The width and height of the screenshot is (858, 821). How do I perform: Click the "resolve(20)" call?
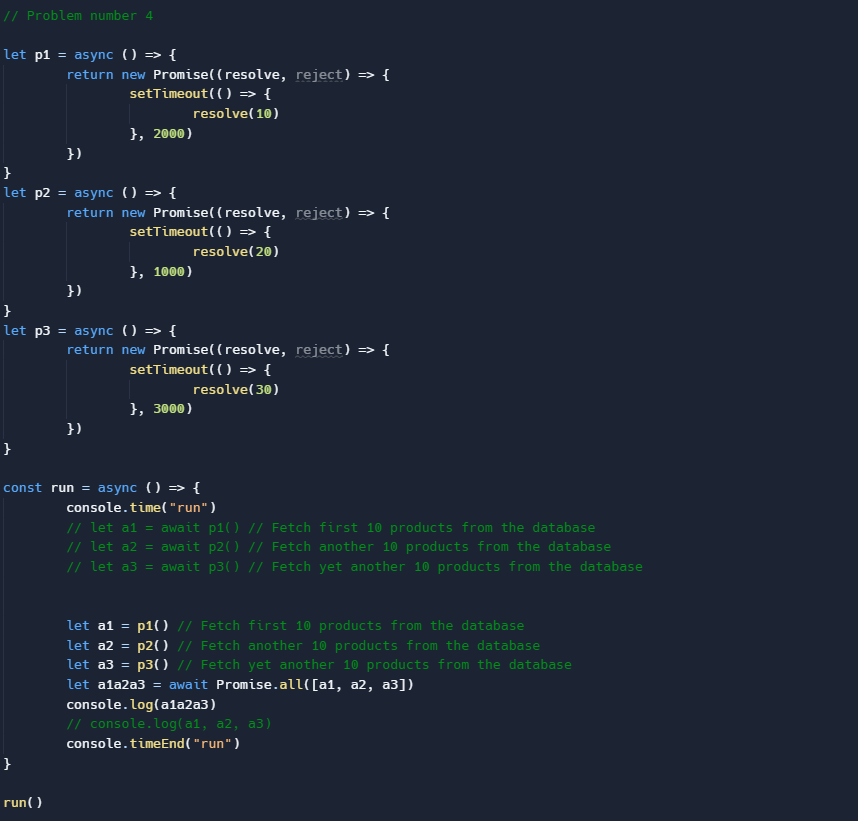tap(236, 252)
